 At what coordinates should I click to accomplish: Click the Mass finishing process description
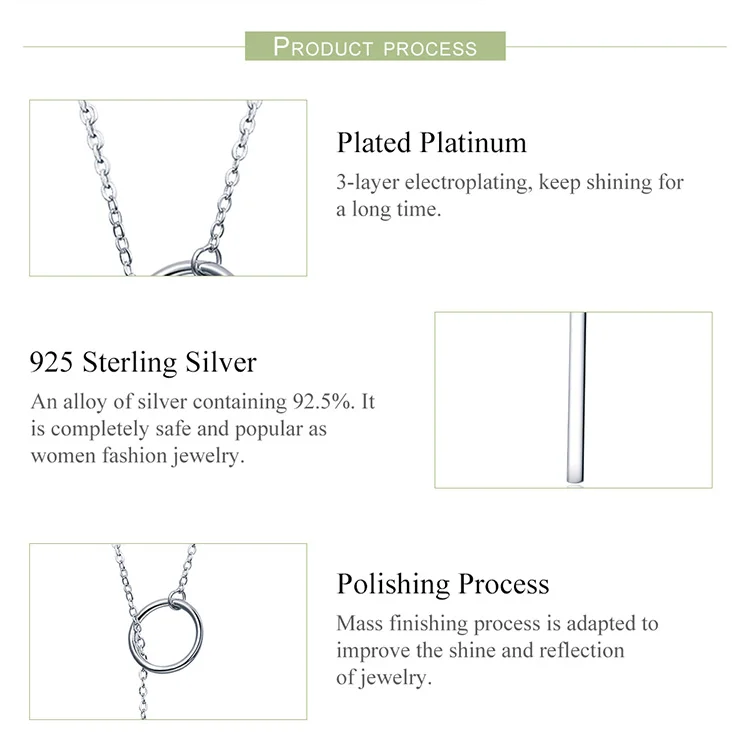tap(497, 650)
